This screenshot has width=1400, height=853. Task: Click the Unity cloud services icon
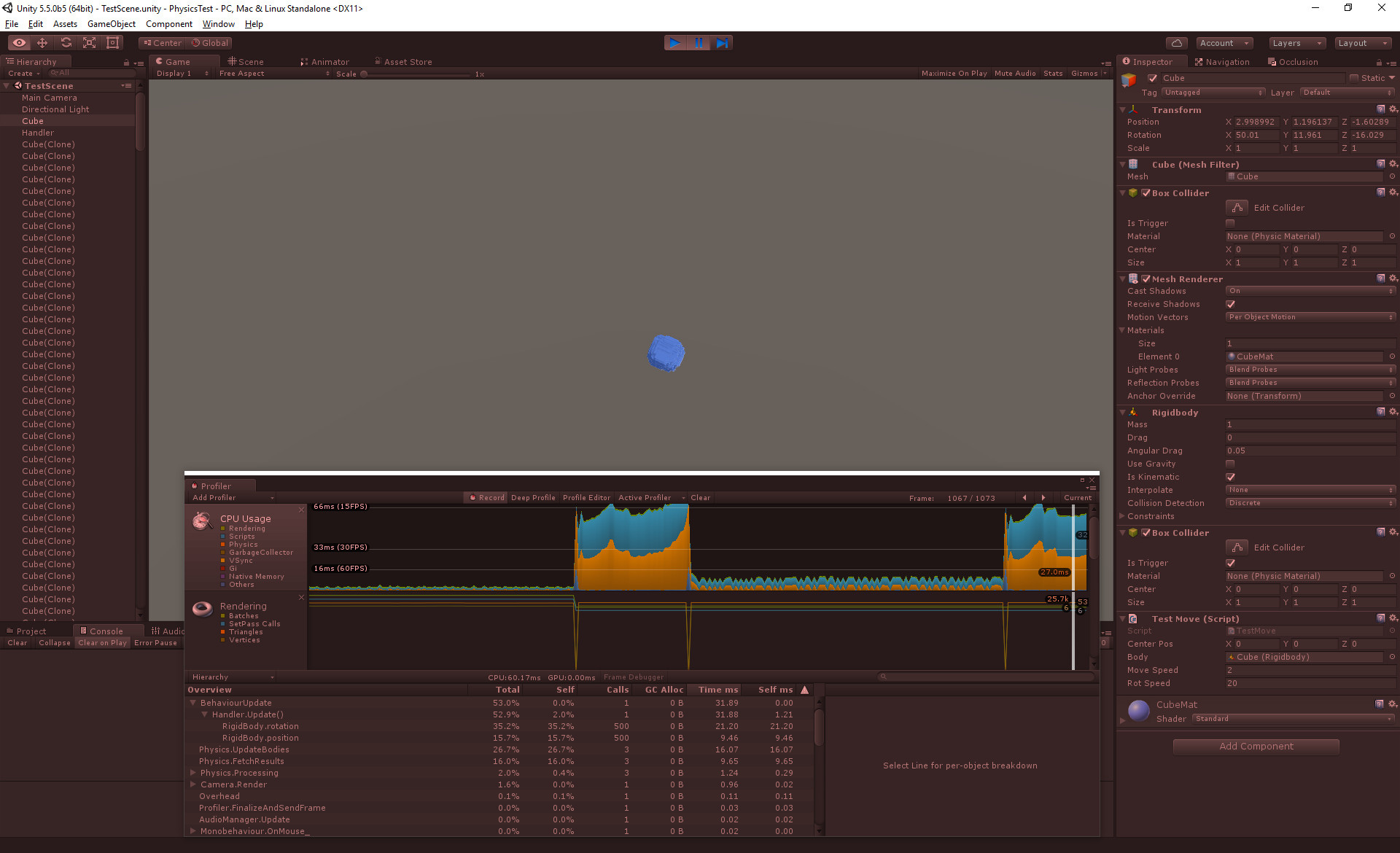1176,42
